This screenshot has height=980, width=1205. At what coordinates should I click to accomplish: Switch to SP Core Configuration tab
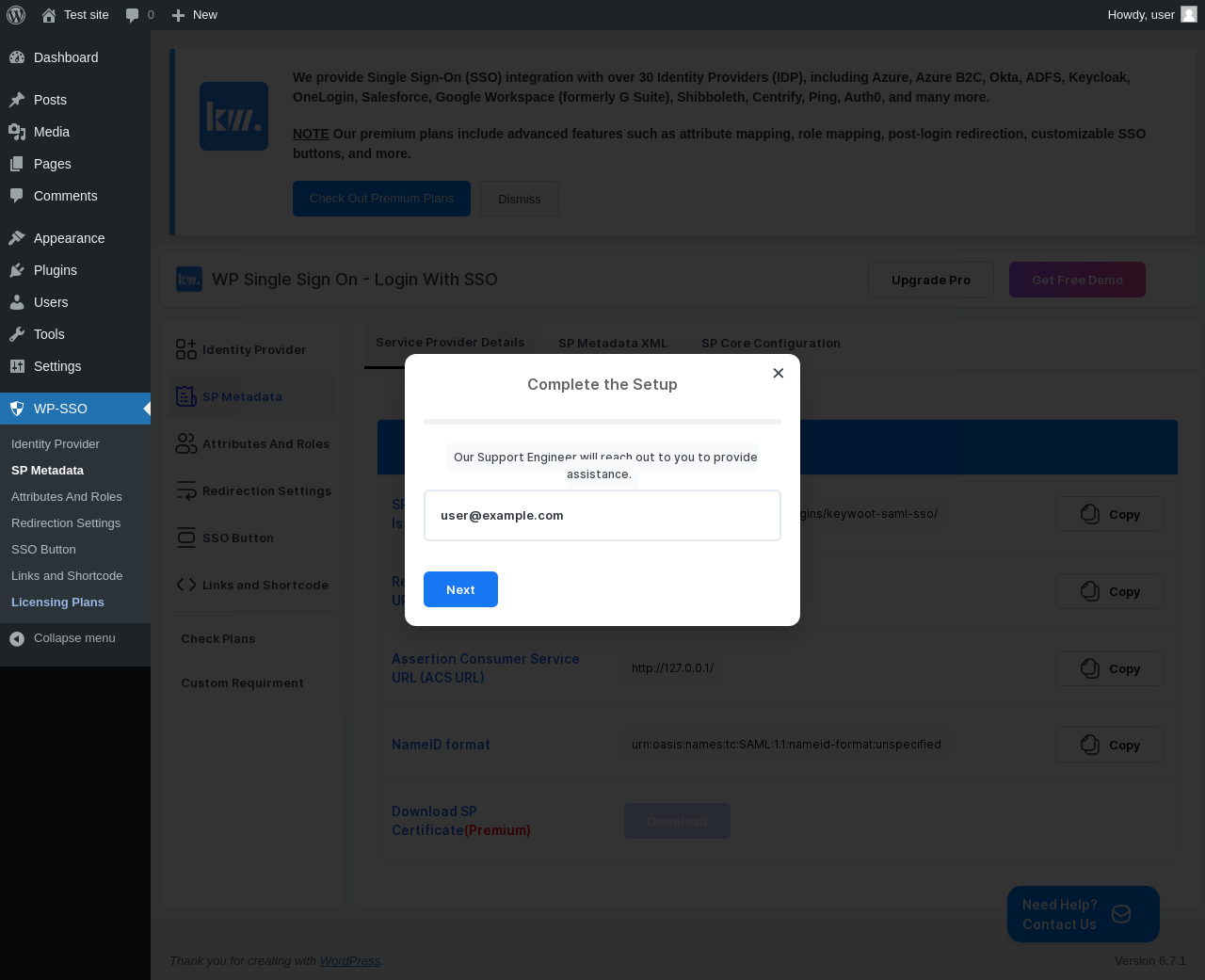point(771,344)
